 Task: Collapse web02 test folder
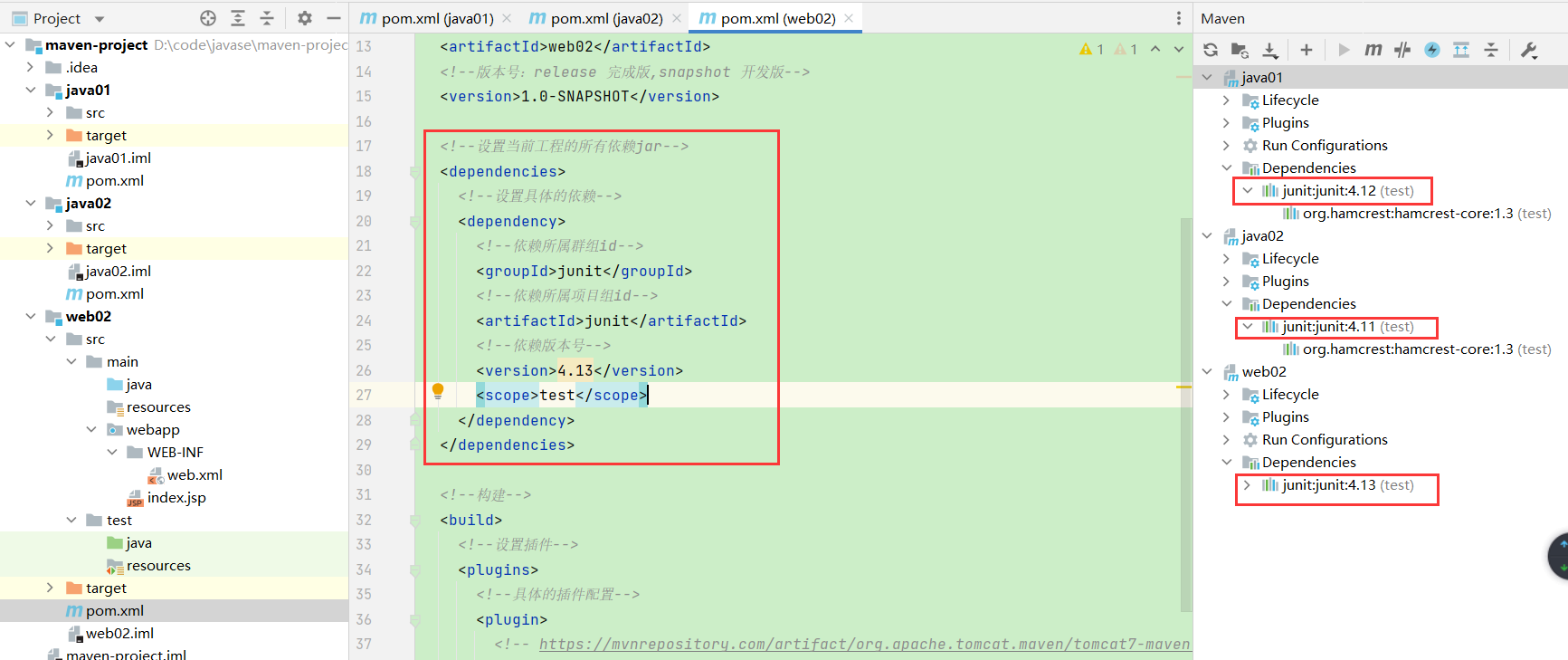tap(71, 520)
